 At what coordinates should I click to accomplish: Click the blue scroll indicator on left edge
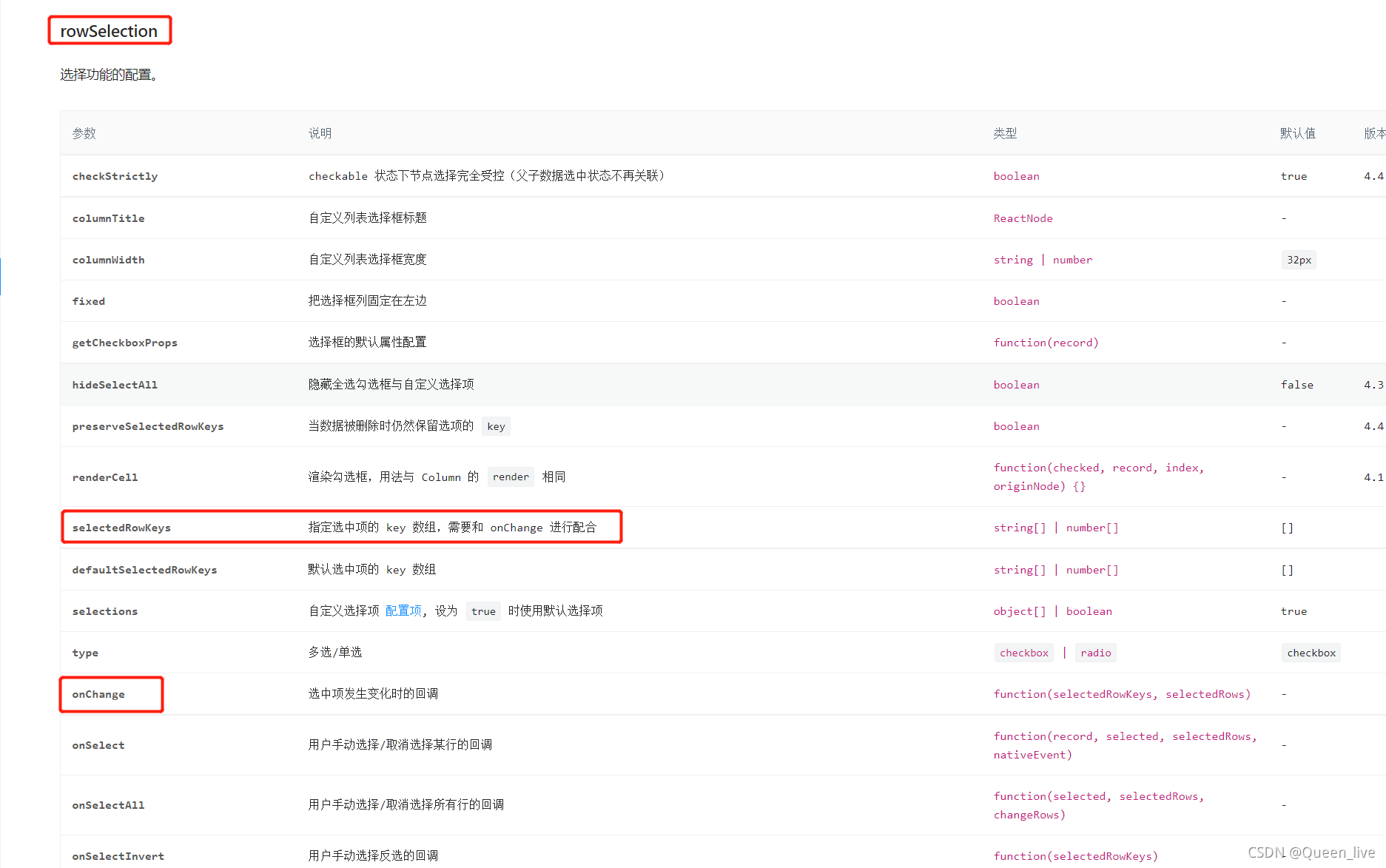pyautogui.click(x=1, y=277)
